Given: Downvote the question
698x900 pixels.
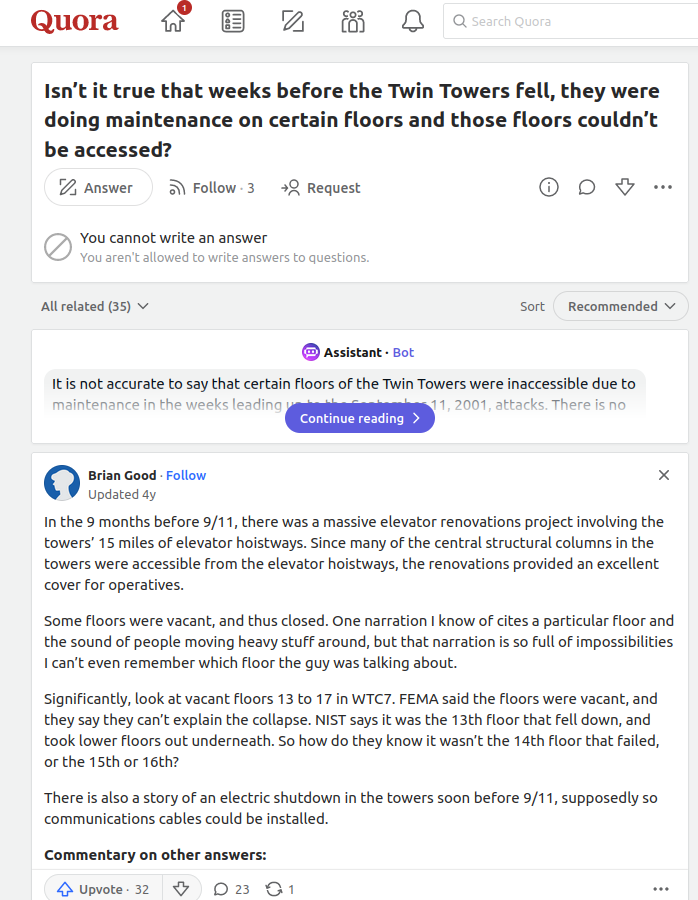Looking at the screenshot, I should tap(625, 187).
